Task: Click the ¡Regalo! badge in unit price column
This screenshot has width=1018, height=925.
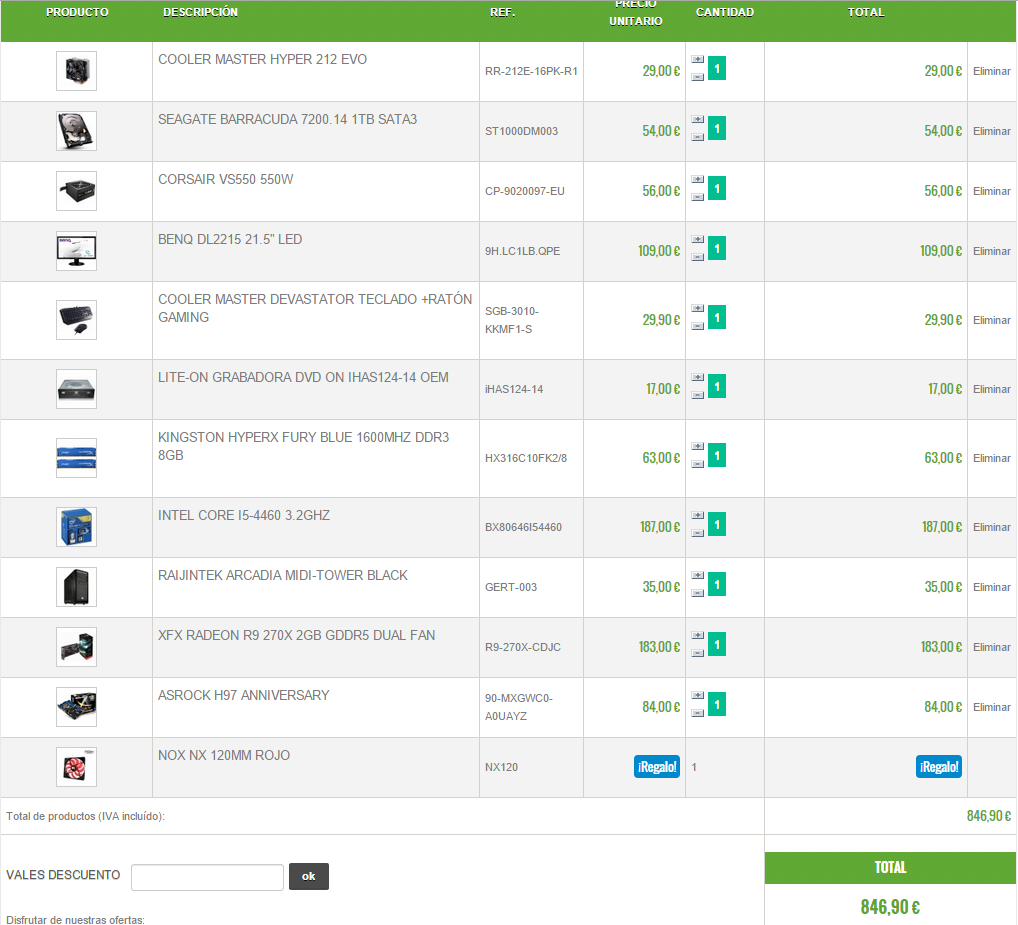Action: 656,767
